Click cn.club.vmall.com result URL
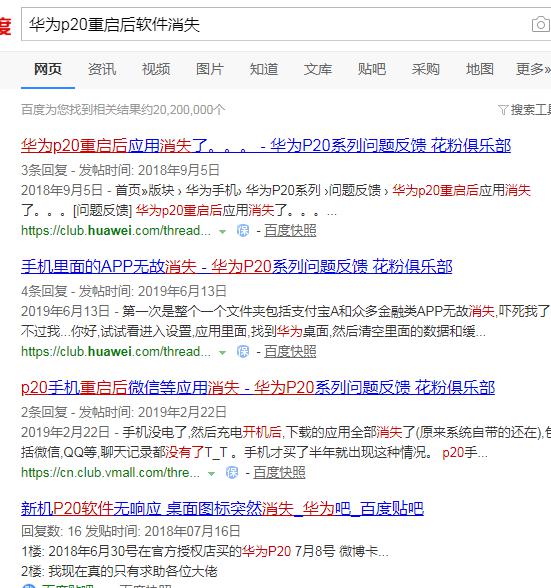 [110, 473]
